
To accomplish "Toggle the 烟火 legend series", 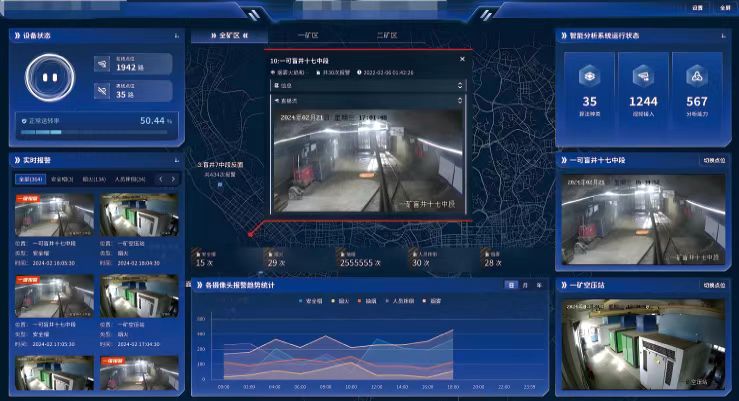I will [341, 301].
